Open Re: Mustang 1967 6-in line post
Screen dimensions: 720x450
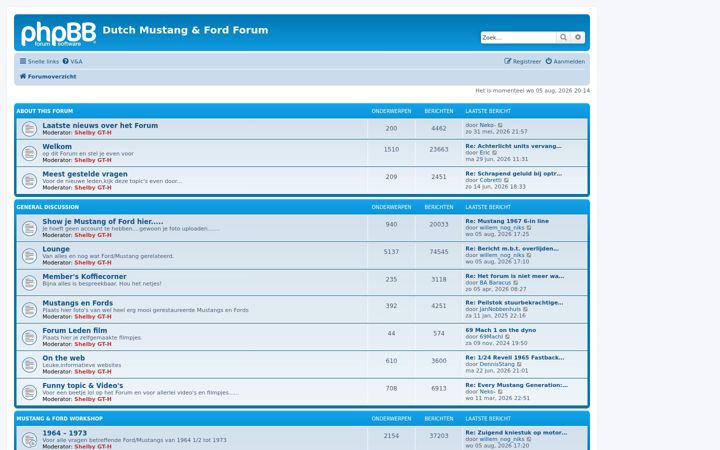click(x=507, y=221)
